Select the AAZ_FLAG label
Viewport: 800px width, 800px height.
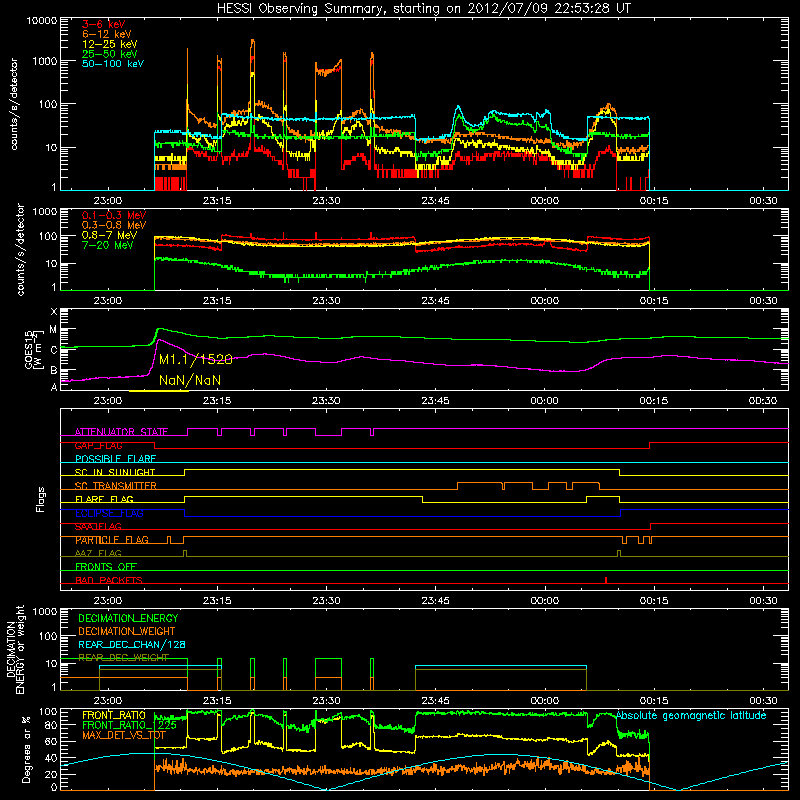pos(98,553)
